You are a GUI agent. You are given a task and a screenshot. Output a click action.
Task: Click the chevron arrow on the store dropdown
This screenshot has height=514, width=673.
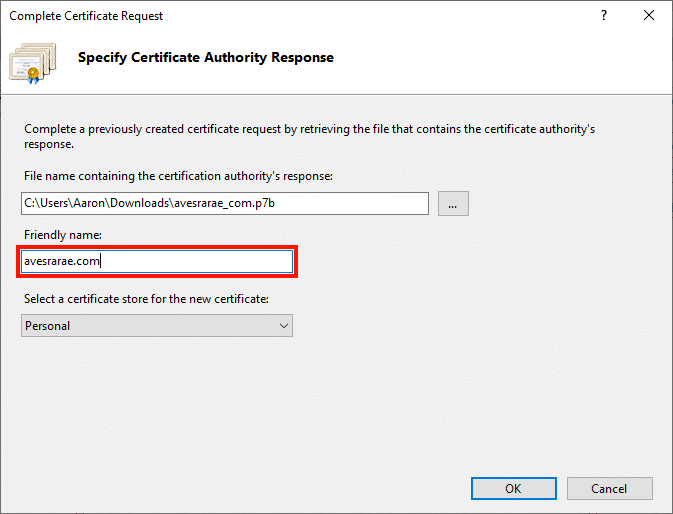283,325
